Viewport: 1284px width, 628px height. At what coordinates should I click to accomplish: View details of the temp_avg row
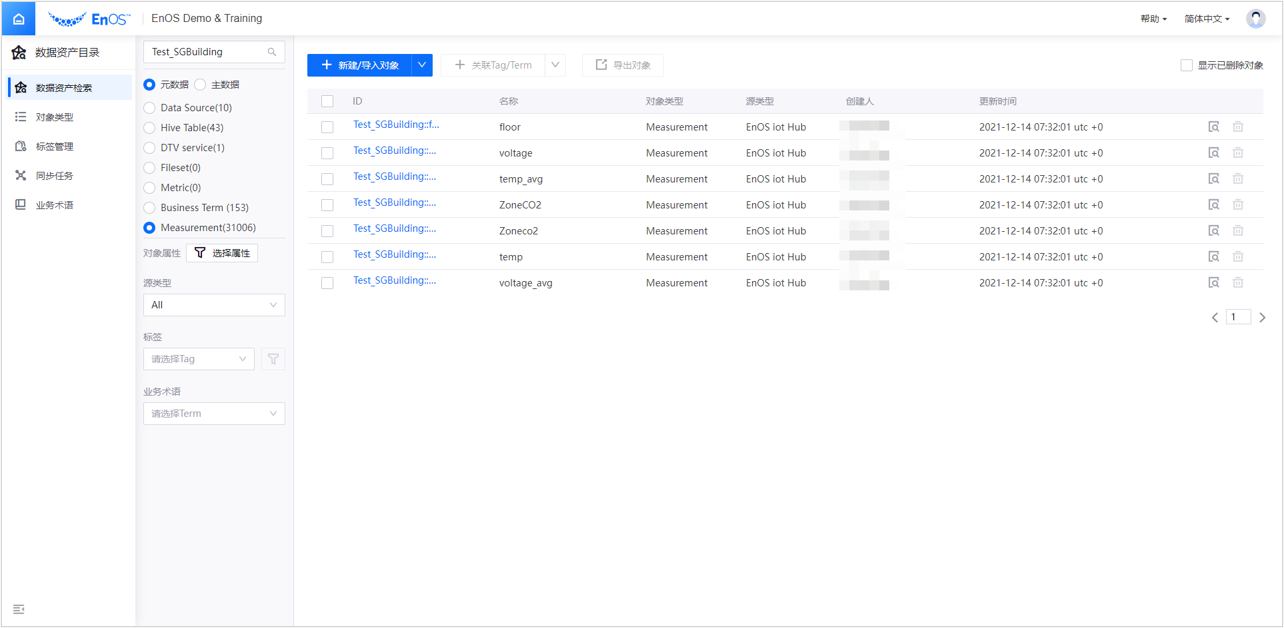pyautogui.click(x=1213, y=179)
